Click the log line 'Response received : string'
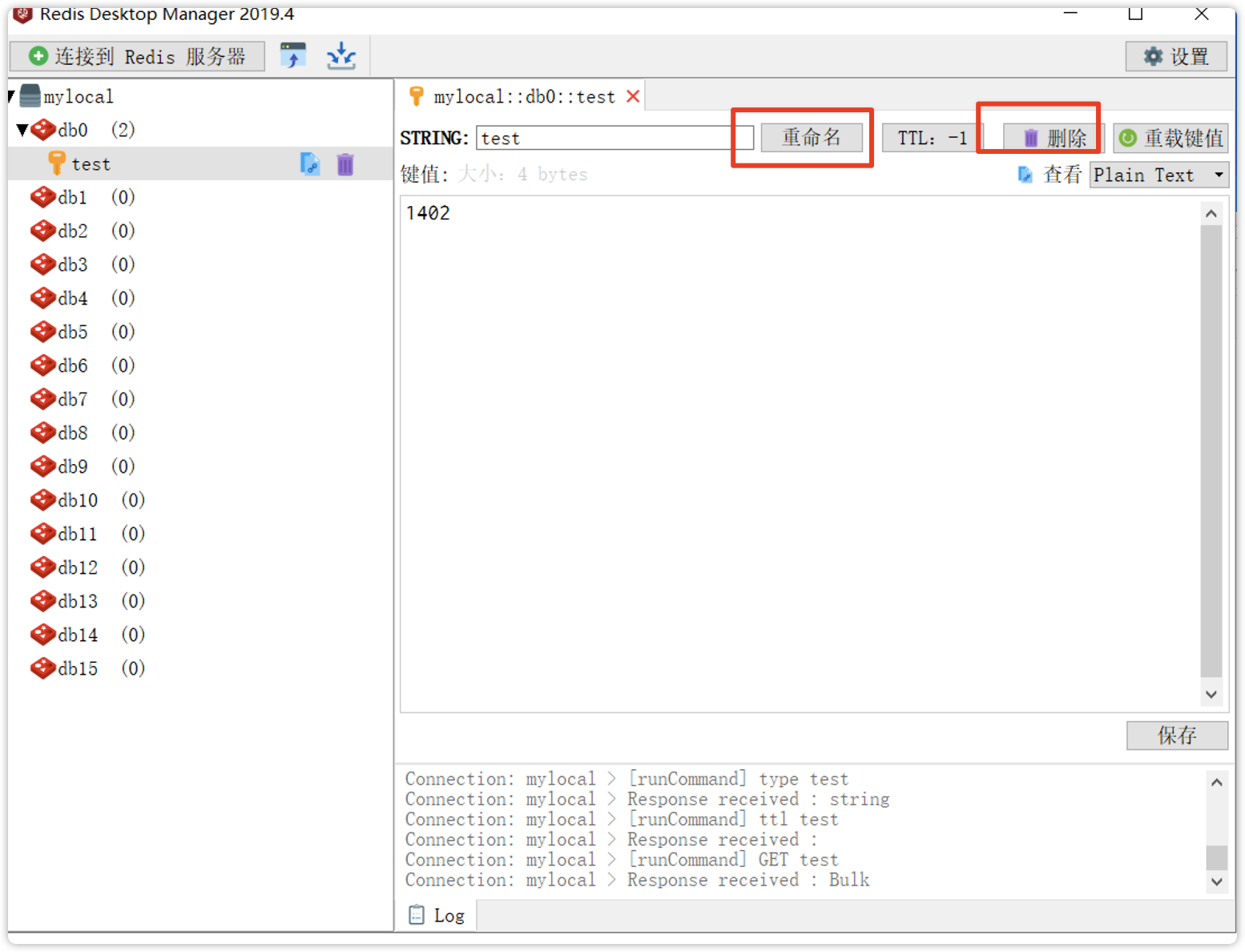Screen dimensions: 1245x952 647,799
